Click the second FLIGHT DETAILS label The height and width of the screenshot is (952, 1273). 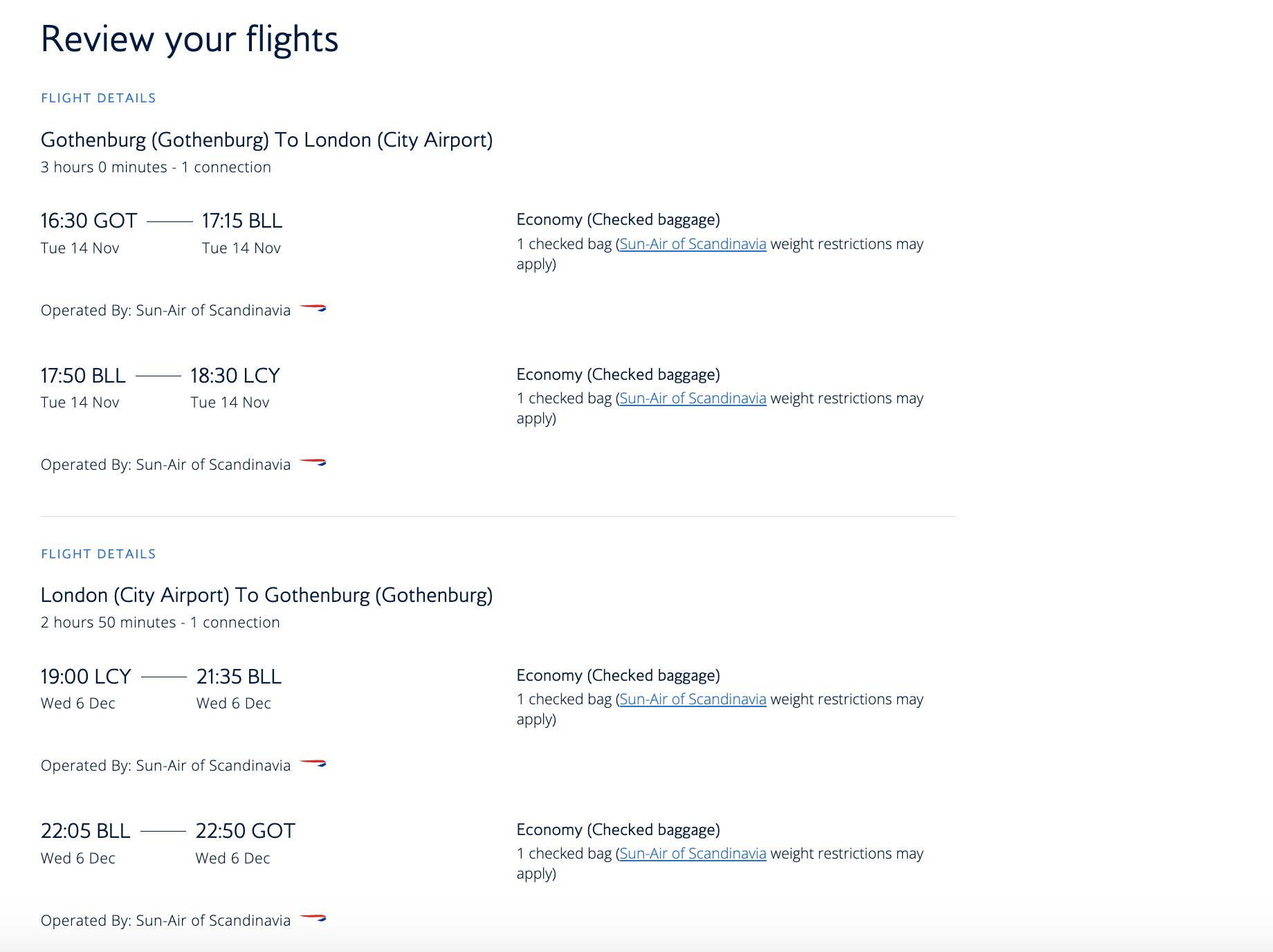(98, 554)
